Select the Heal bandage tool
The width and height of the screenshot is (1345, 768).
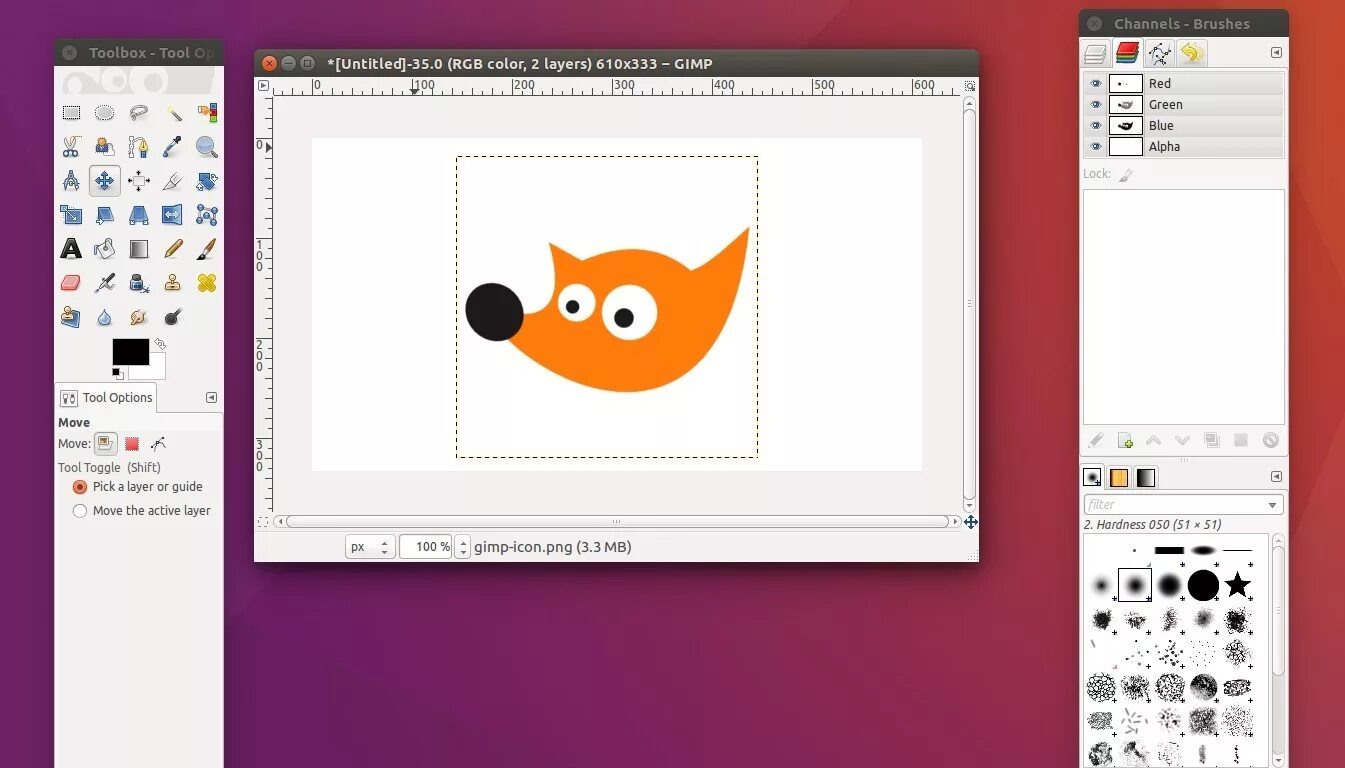207,283
